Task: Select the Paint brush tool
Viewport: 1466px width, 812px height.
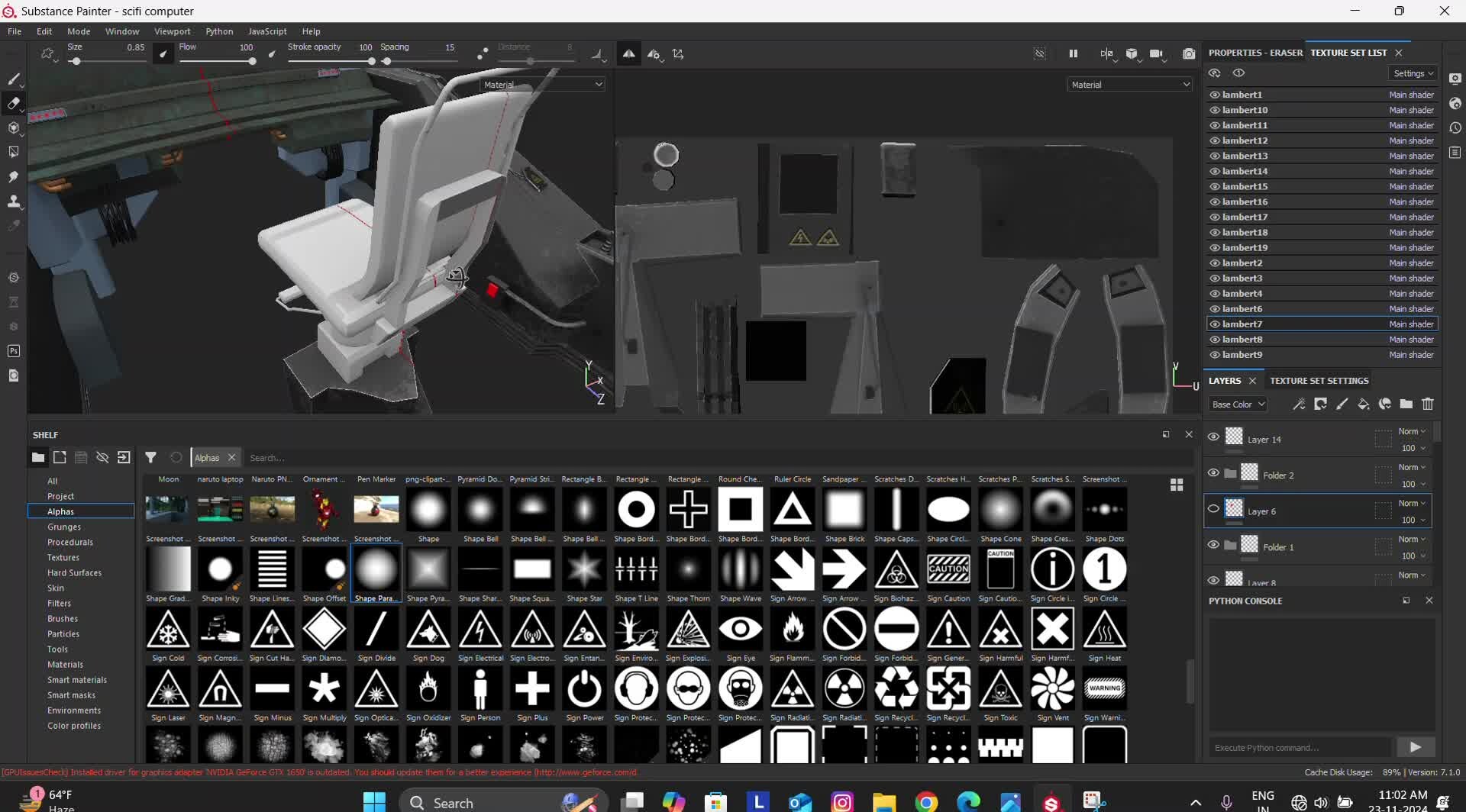Action: (13, 79)
